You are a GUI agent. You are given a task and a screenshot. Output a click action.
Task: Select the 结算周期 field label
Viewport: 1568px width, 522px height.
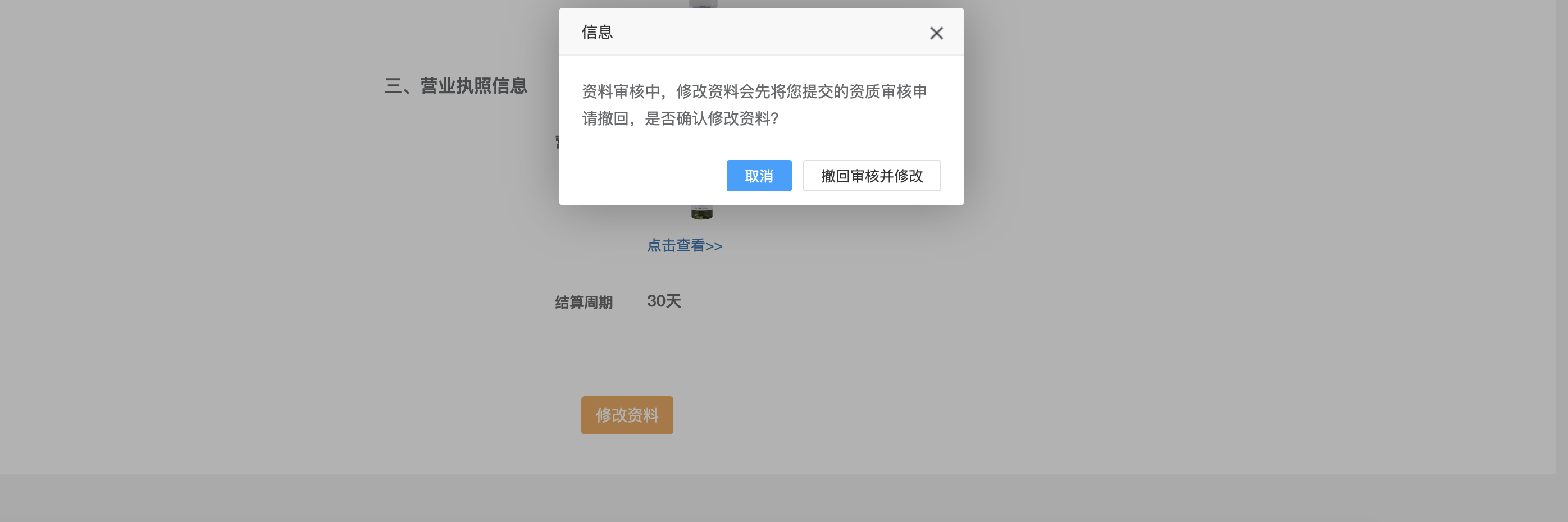point(583,303)
